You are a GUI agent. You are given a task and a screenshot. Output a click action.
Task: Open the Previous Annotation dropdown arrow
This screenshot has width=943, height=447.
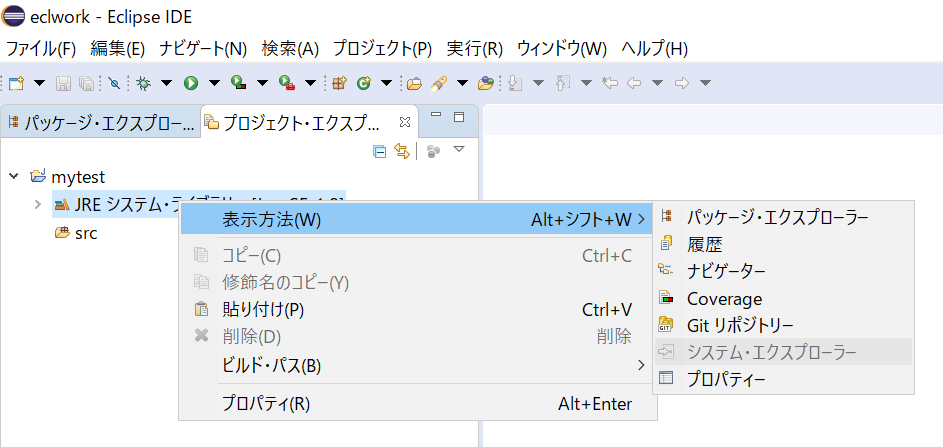tap(586, 83)
